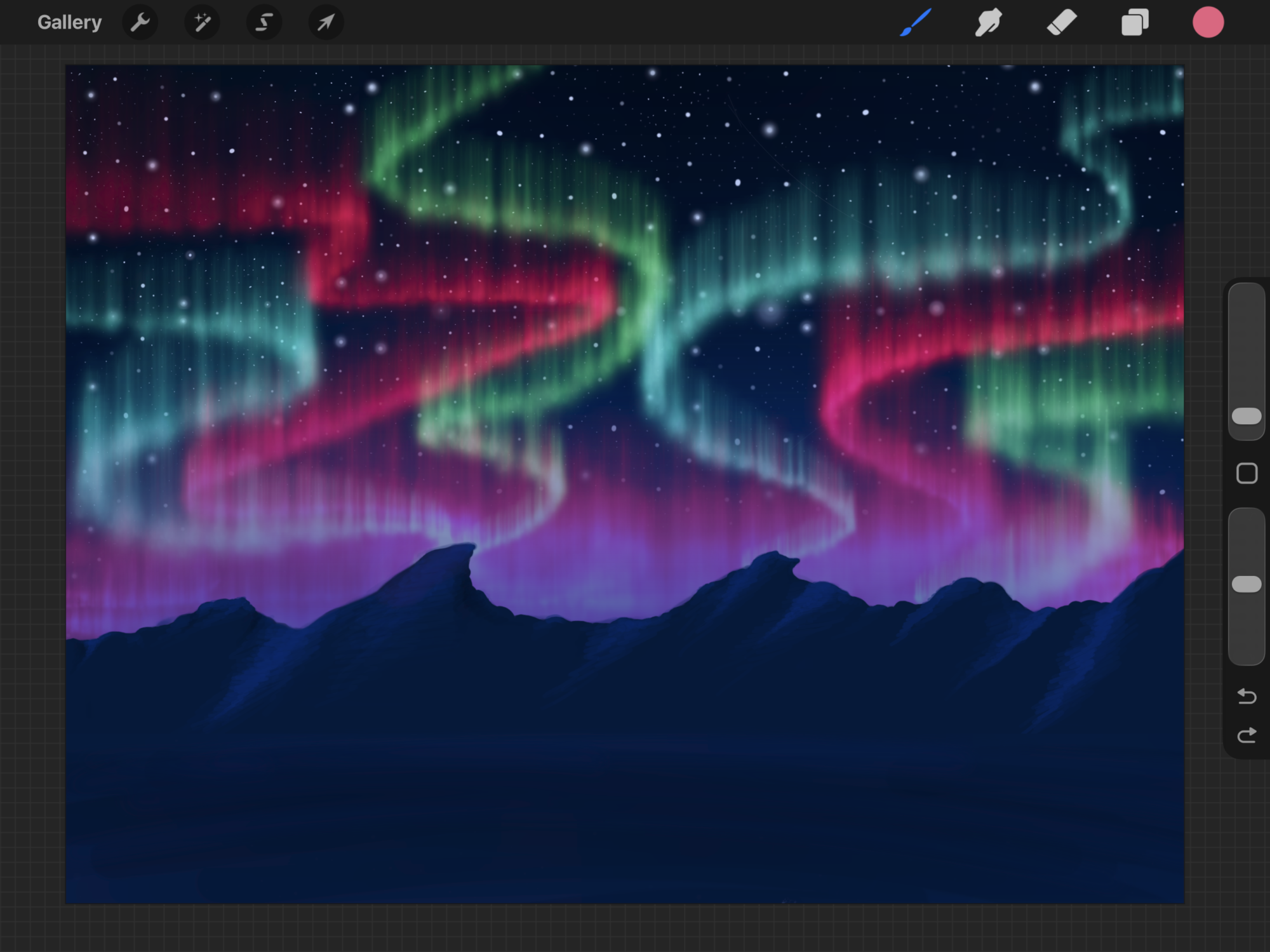1270x952 pixels.
Task: Open the pink active color swatch
Action: (1208, 23)
